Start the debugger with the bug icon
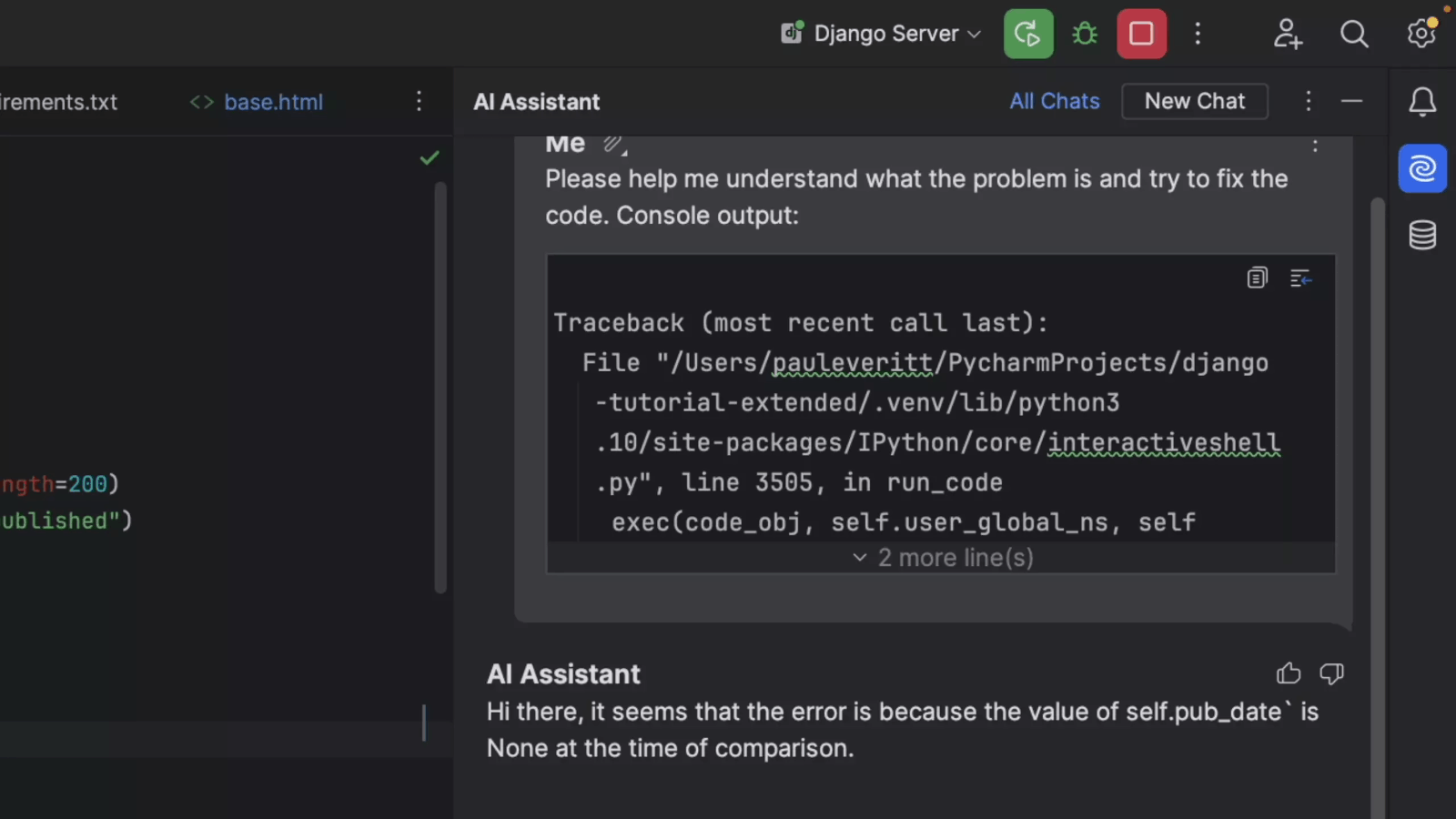This screenshot has height=819, width=1456. pos(1084,33)
